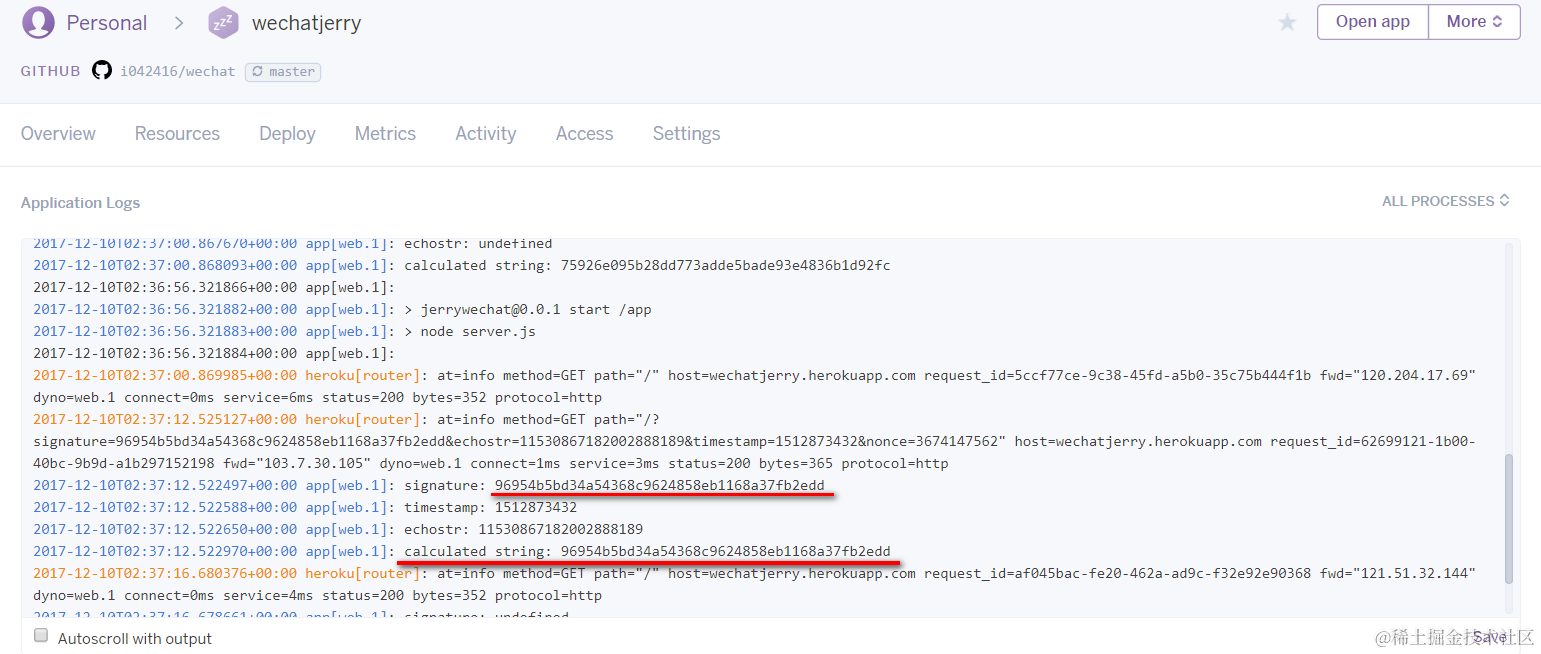Screen dimensions: 1541x654
Task: Click the master branch badge
Action: pyautogui.click(x=283, y=71)
